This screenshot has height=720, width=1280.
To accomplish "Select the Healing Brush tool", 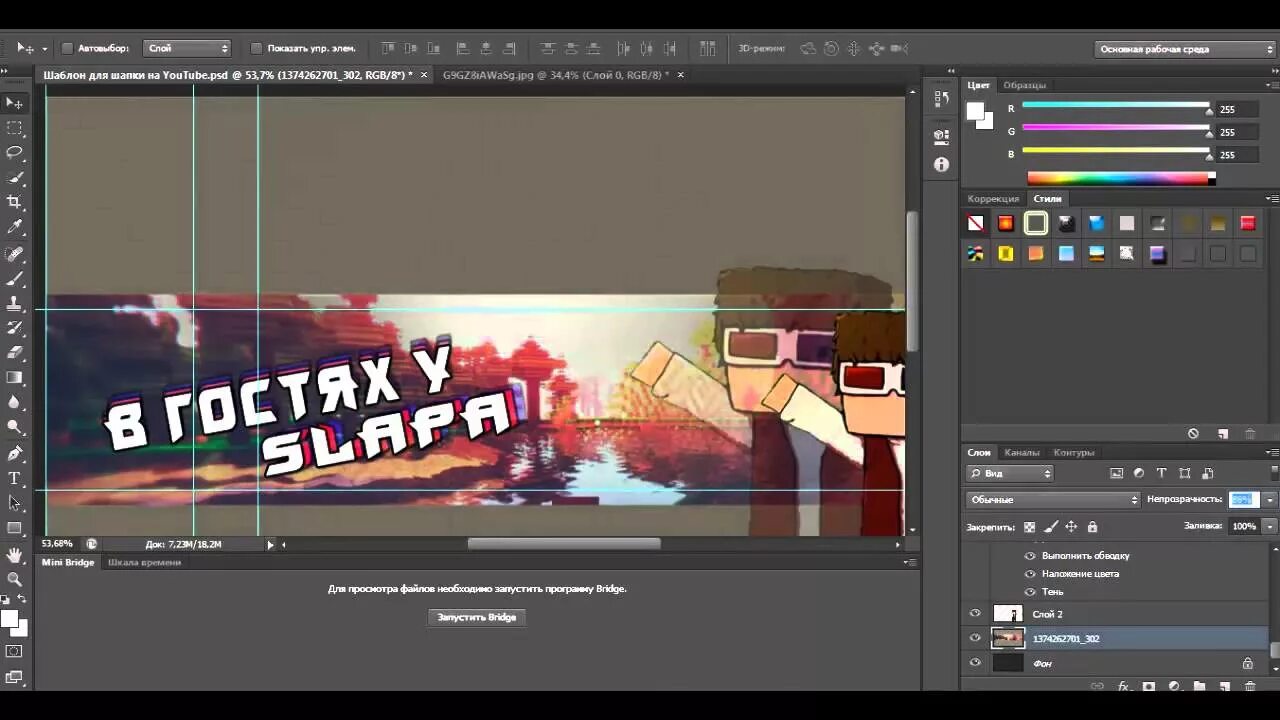I will coord(14,253).
